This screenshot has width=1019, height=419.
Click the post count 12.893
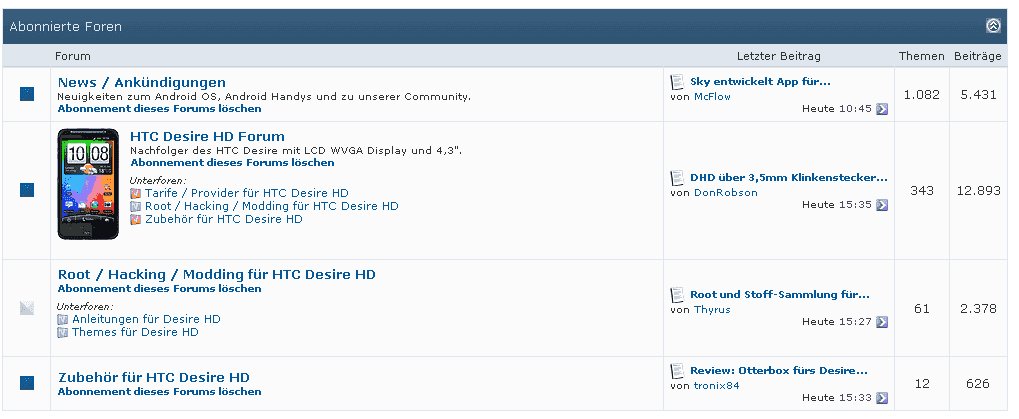click(979, 190)
